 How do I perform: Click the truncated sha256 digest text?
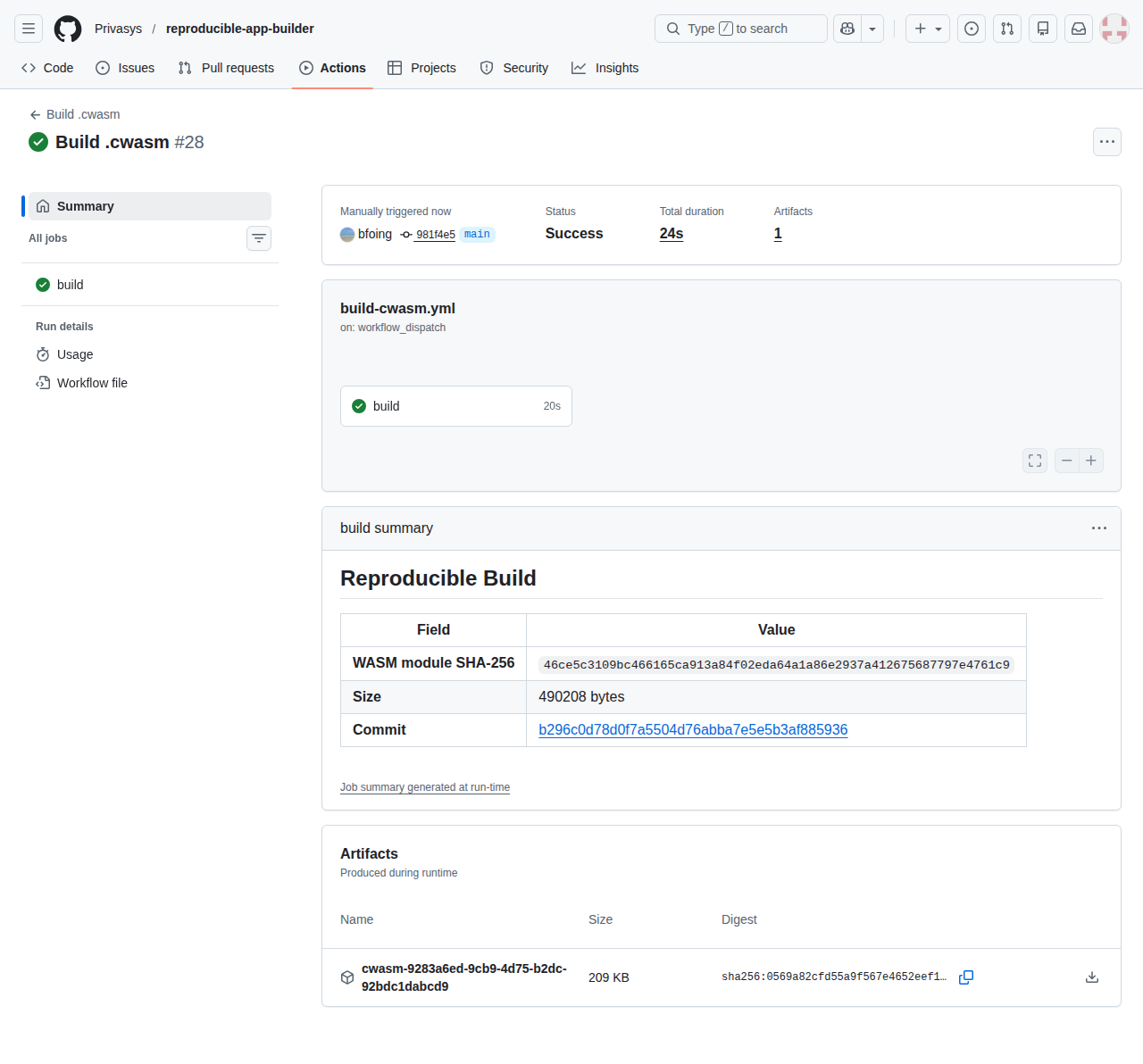click(834, 977)
